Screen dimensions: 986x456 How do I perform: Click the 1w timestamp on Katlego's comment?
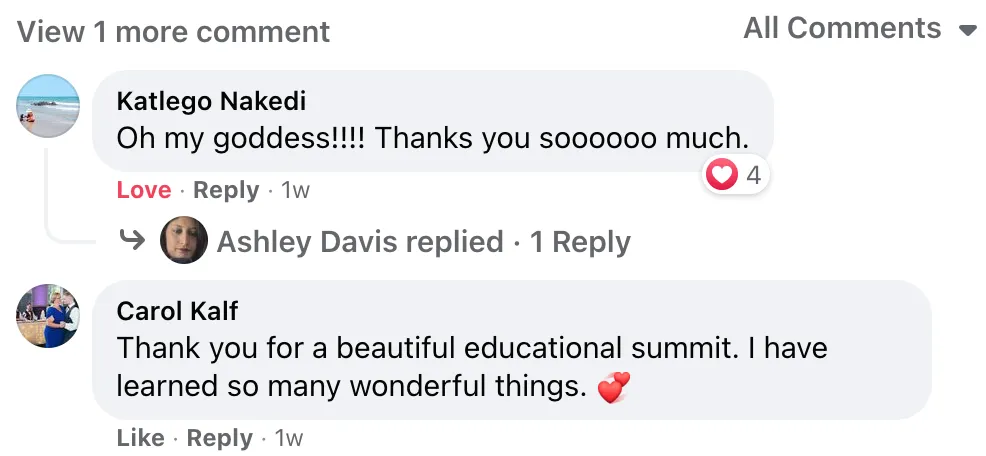tap(296, 190)
